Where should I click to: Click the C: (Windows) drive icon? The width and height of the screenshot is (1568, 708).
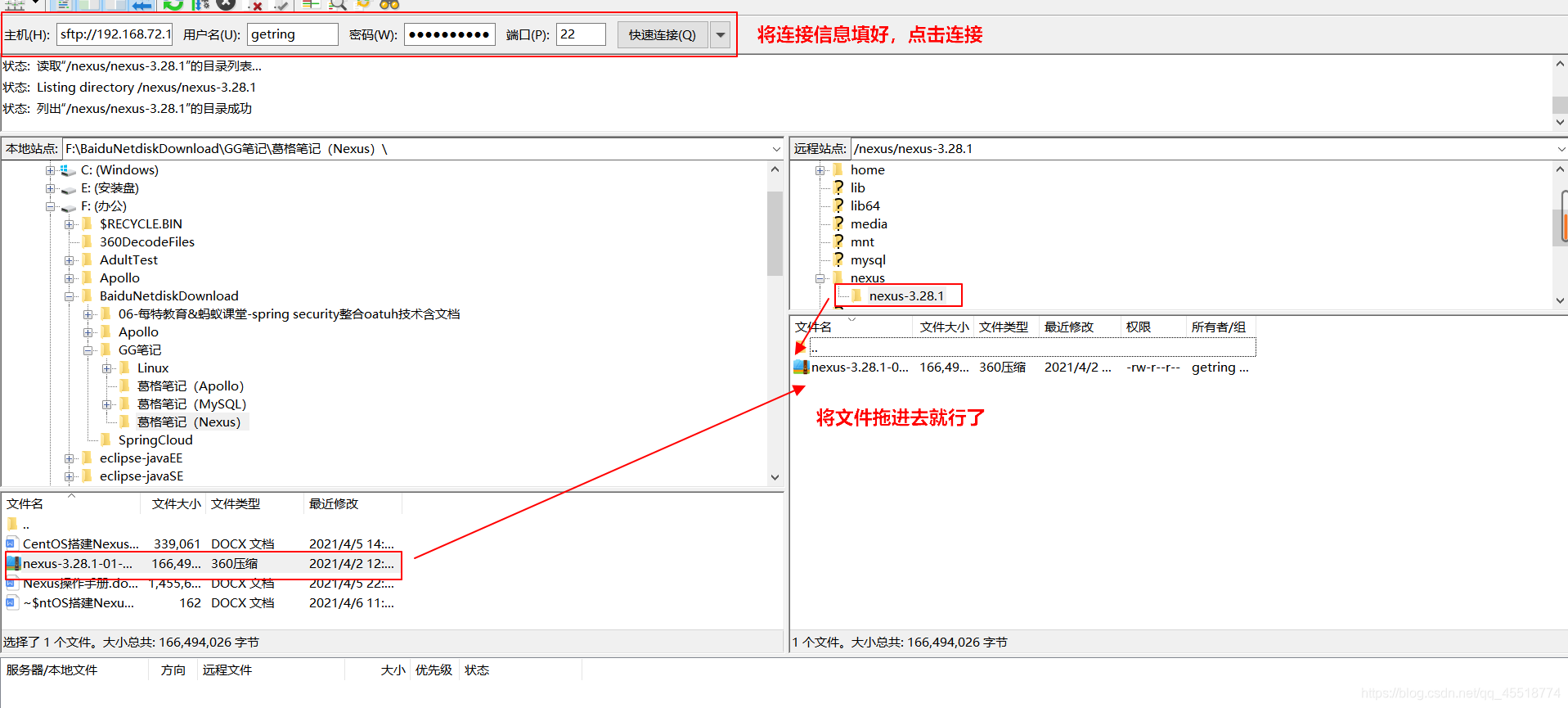pos(68,170)
